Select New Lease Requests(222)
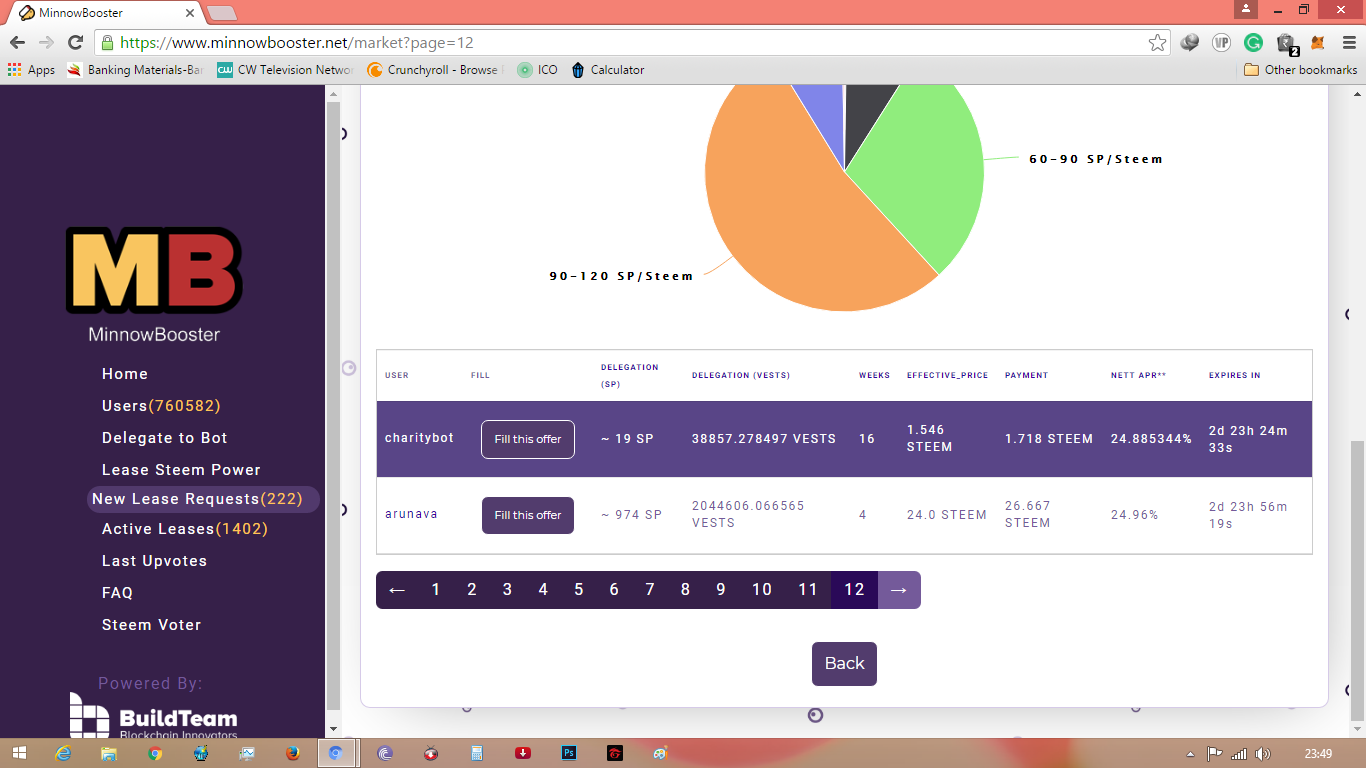The width and height of the screenshot is (1366, 768). [x=204, y=499]
